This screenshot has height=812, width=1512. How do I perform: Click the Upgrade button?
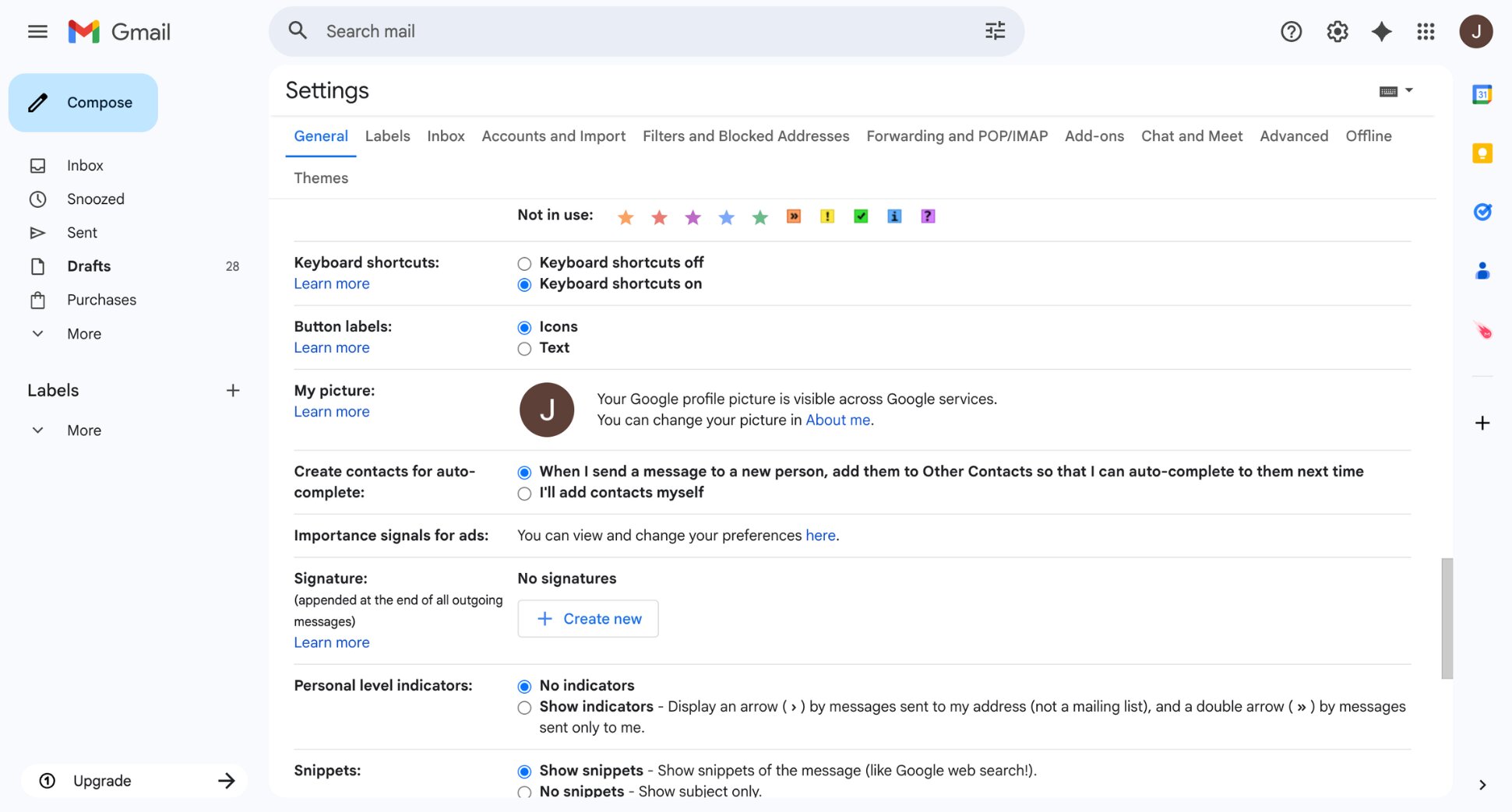[x=135, y=781]
